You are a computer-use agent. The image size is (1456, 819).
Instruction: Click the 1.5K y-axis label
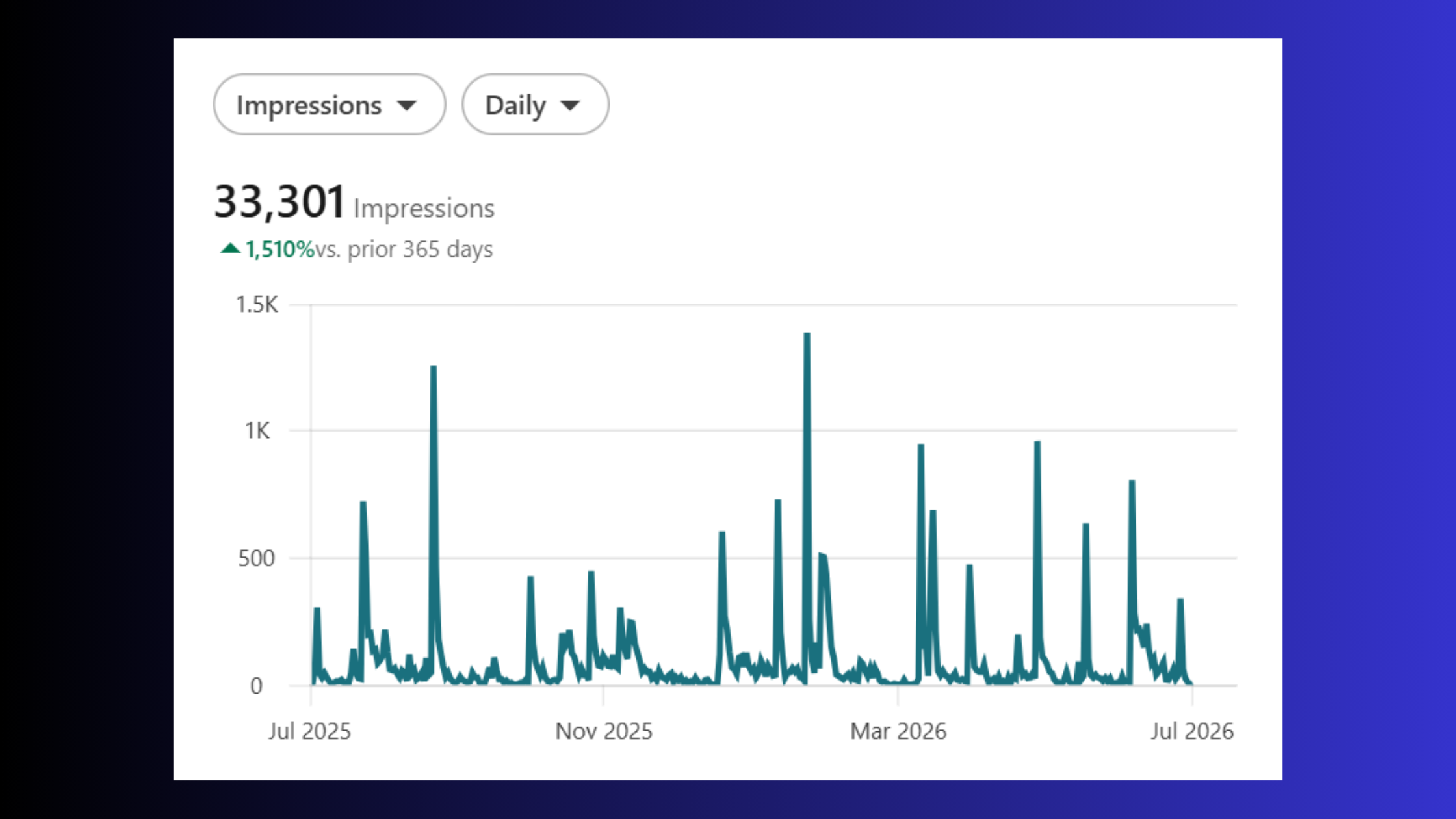pyautogui.click(x=257, y=304)
